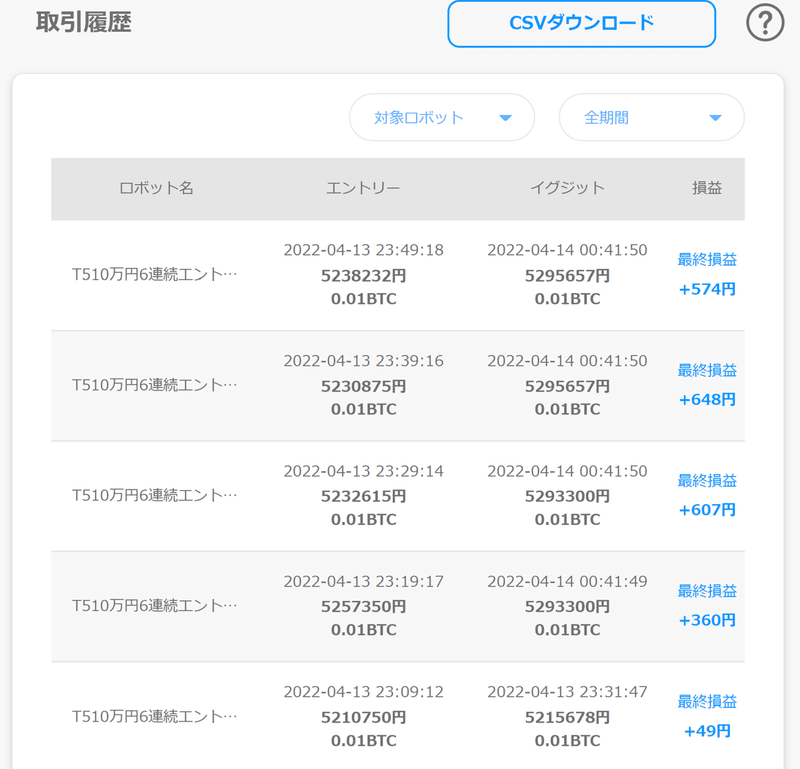Click robot name in 23:49:18 entry row
This screenshot has width=800, height=769.
[154, 275]
